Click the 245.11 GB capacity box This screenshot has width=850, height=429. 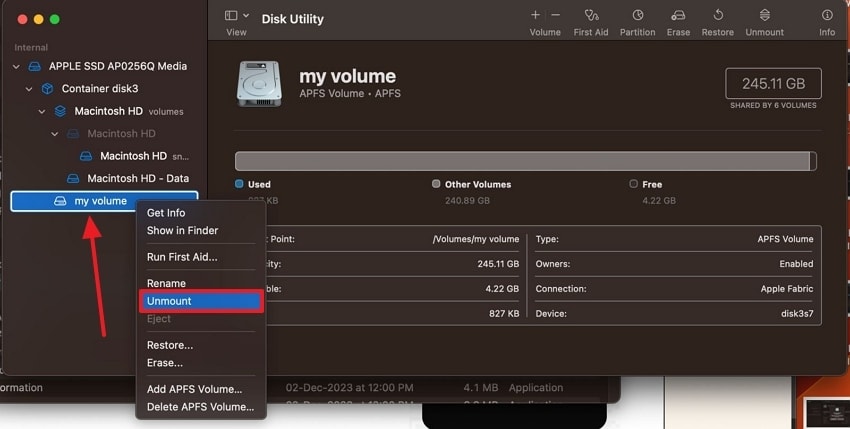pos(773,84)
